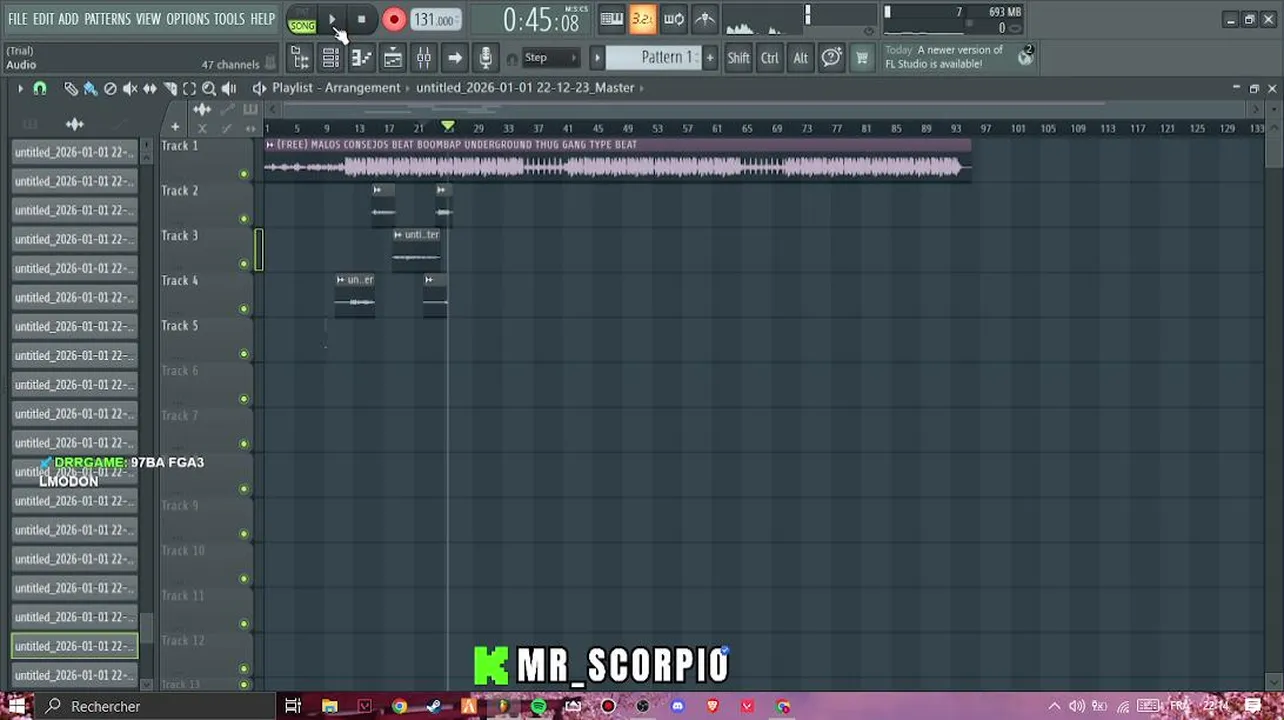Toggle the loop recording icon
The image size is (1284, 720).
tap(674, 19)
